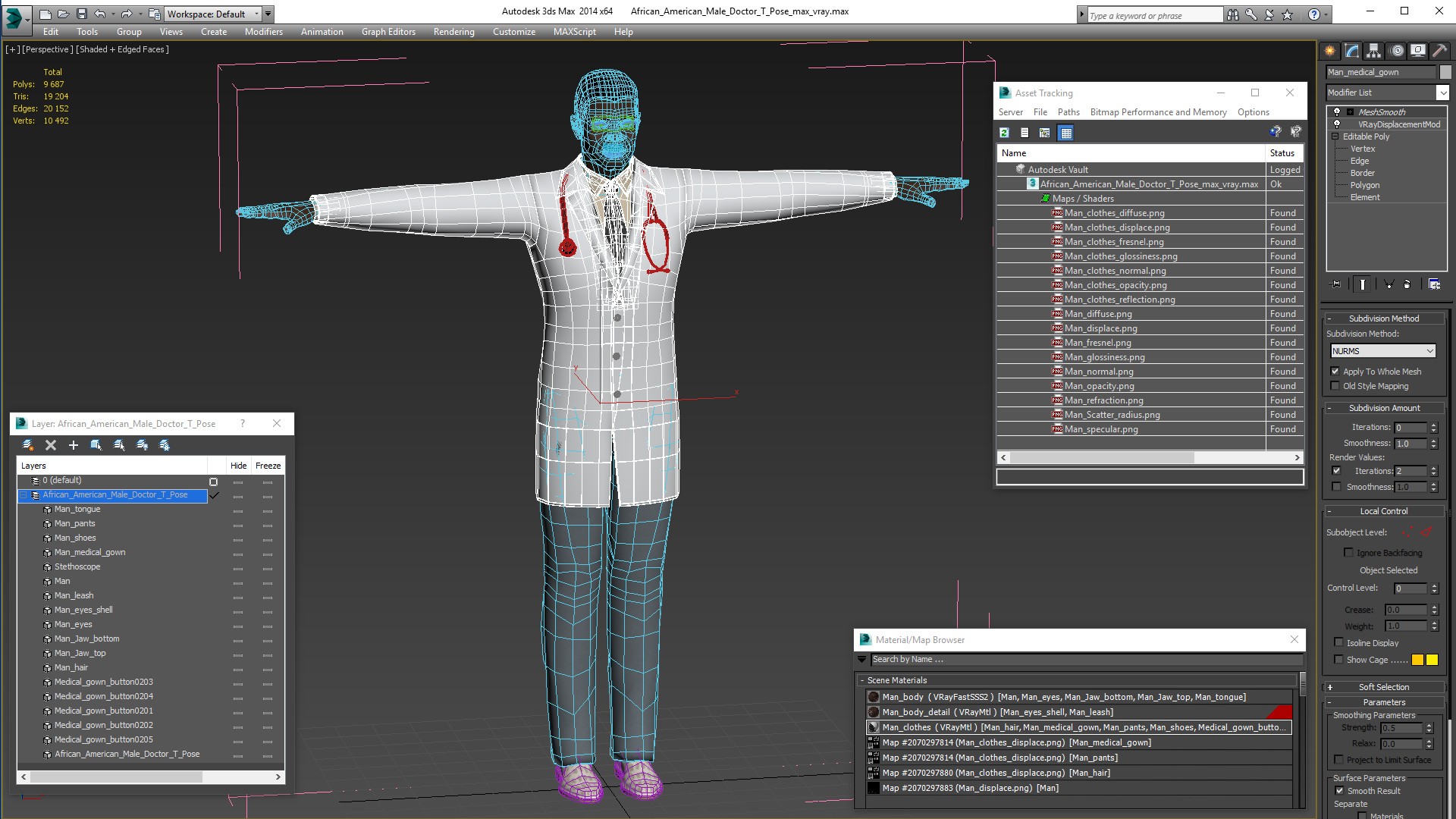Open the Modify command panel tab
Image resolution: width=1456 pixels, height=819 pixels.
[x=1352, y=51]
